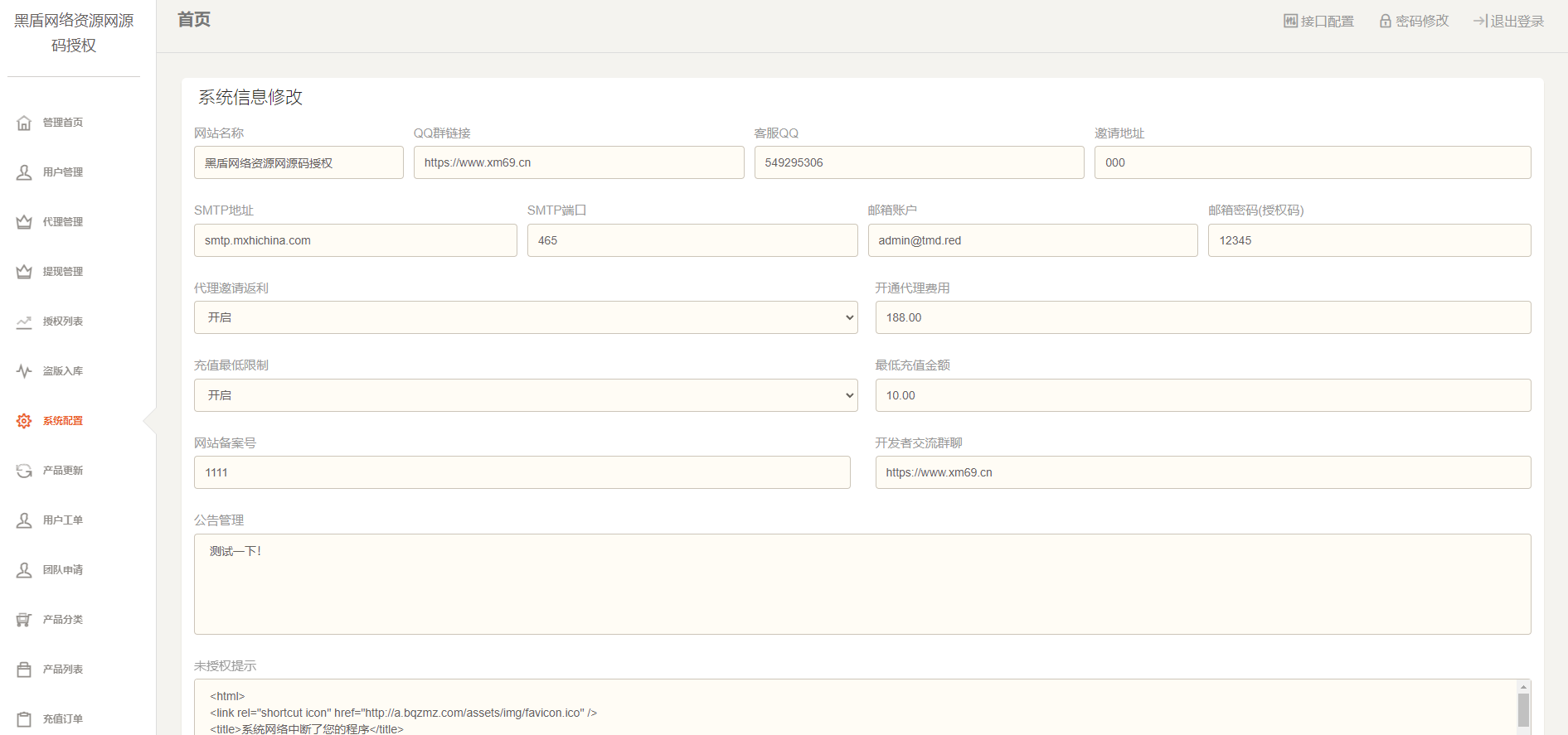This screenshot has width=1568, height=735.
Task: Select the 开通代理费用 amount field
Action: 1202,317
